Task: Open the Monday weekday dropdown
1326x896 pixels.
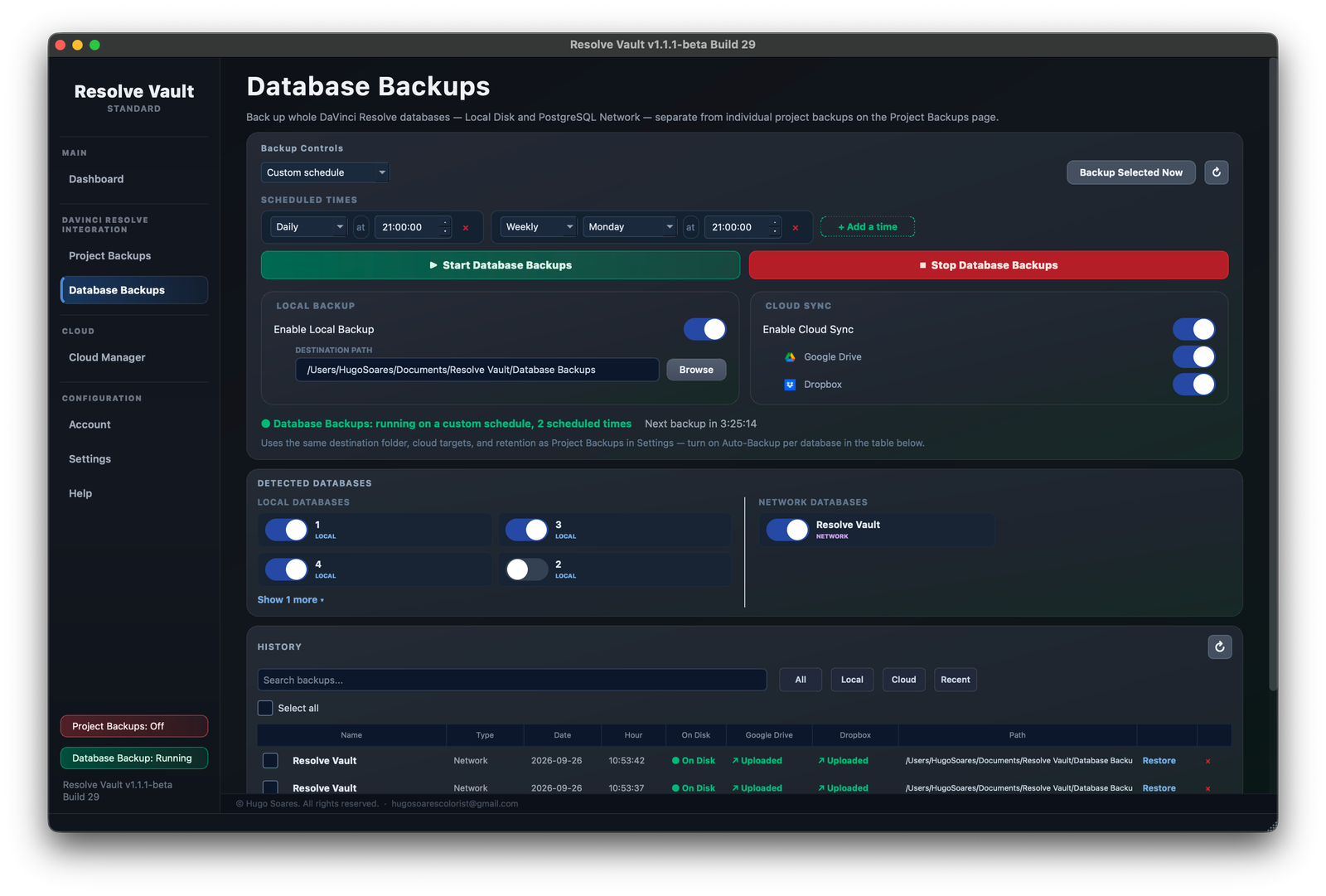Action: click(x=630, y=227)
